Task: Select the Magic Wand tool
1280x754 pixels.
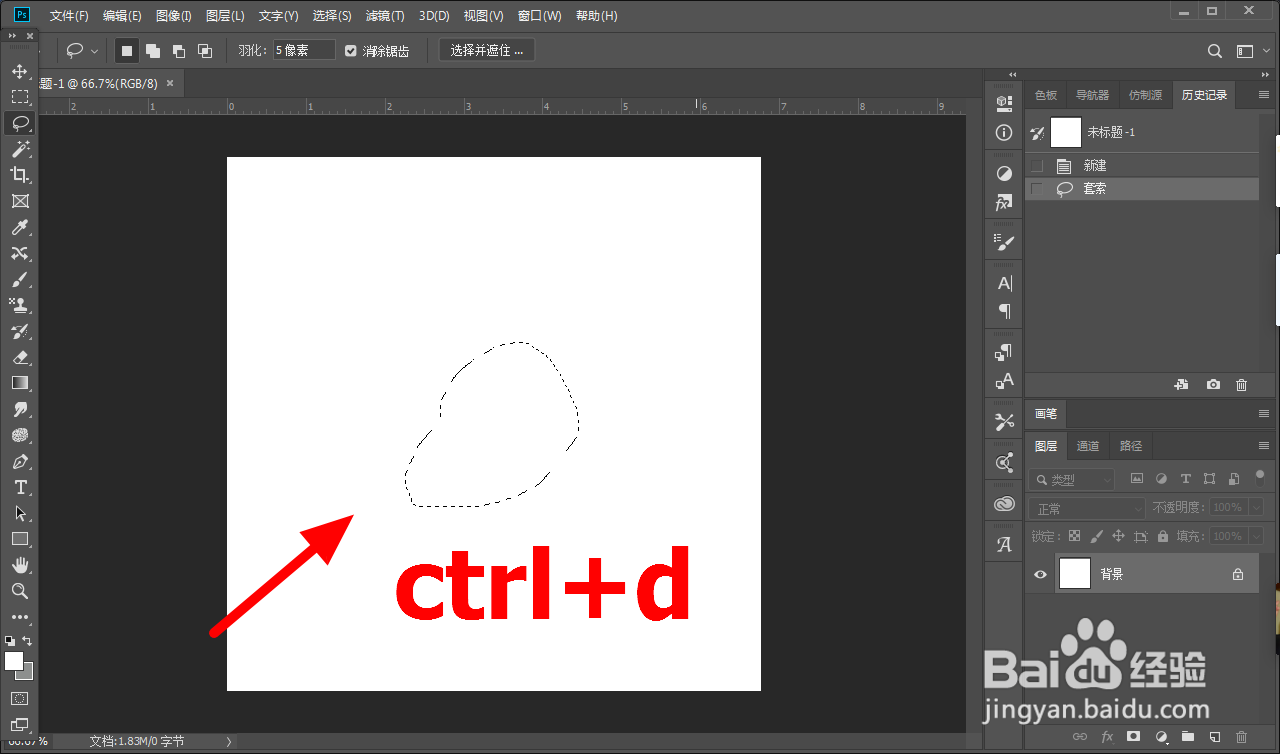Action: 20,149
